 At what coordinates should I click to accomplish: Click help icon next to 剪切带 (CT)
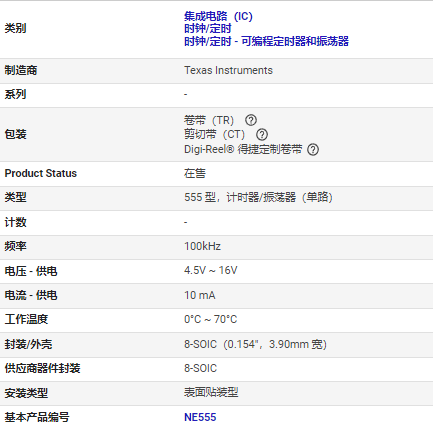pyautogui.click(x=262, y=135)
